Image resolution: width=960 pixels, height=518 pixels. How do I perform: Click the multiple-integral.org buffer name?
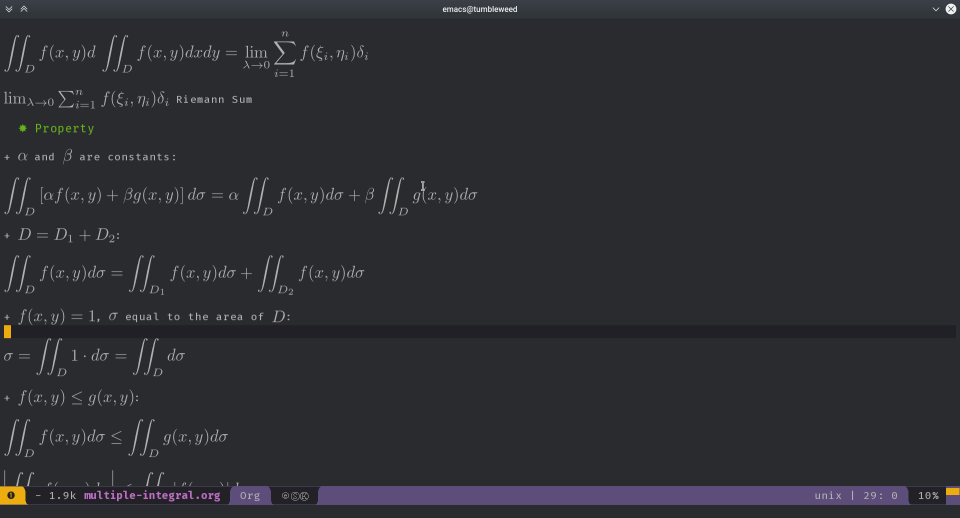click(x=152, y=495)
